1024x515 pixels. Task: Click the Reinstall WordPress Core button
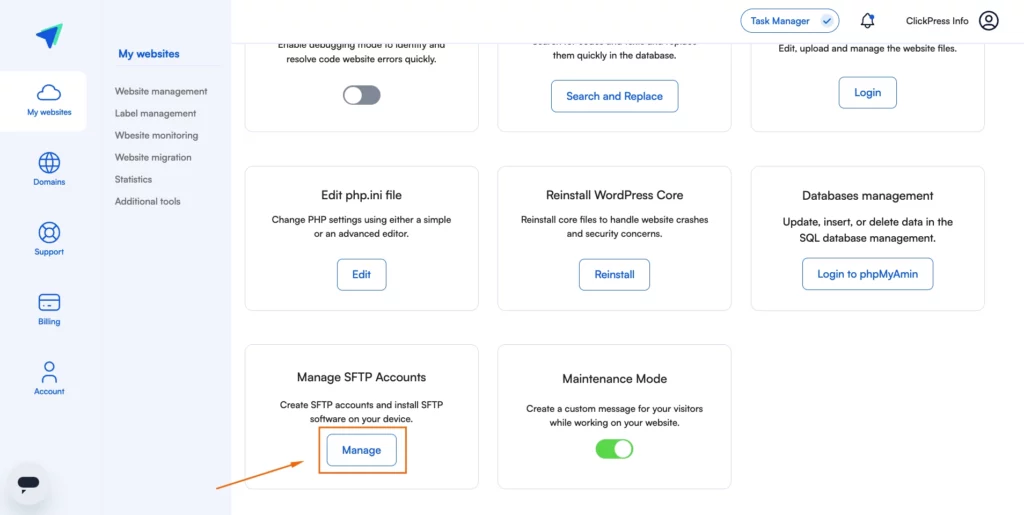point(615,275)
